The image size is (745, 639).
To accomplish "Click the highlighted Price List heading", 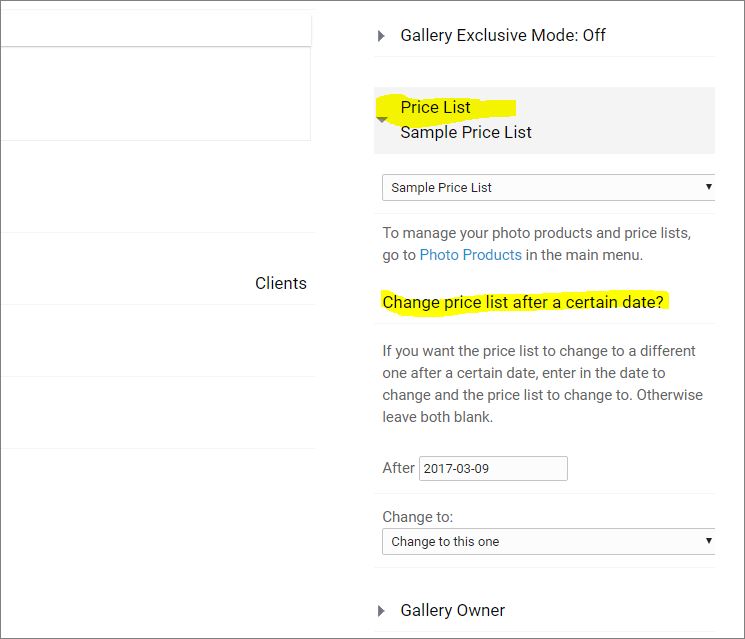I will pyautogui.click(x=435, y=107).
